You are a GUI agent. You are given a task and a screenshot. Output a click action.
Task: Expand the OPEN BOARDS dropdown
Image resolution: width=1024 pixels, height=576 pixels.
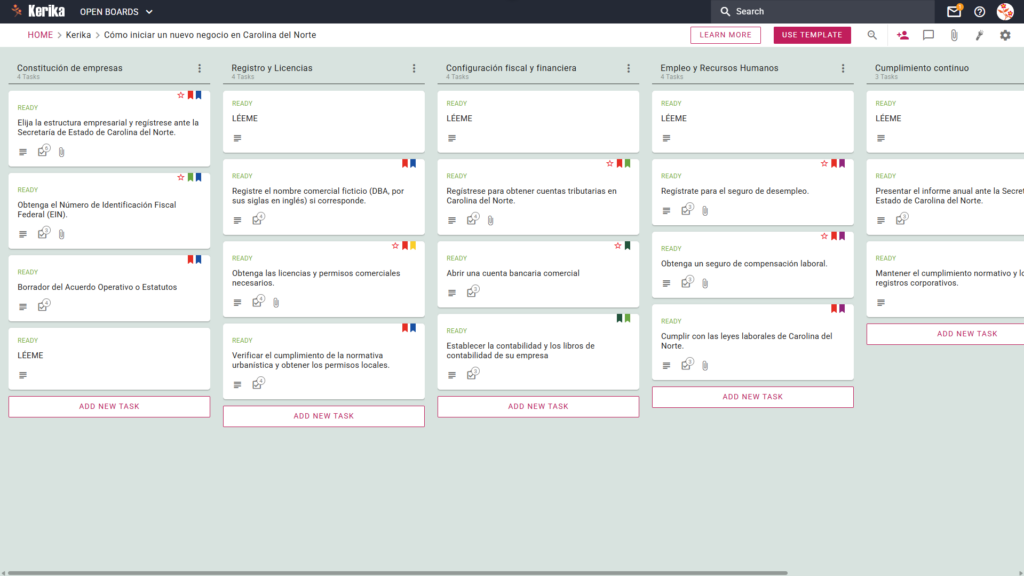[x=116, y=12]
